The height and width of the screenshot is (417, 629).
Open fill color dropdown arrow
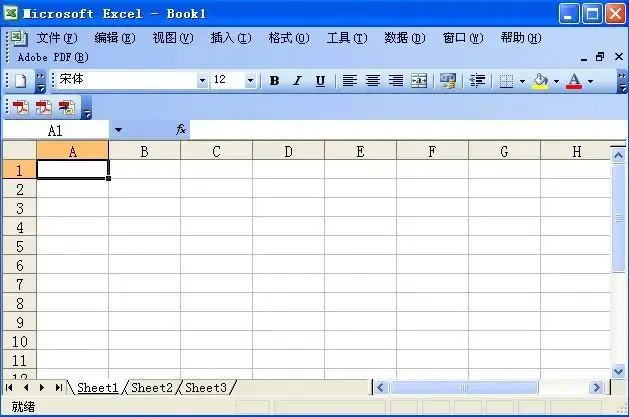point(556,81)
